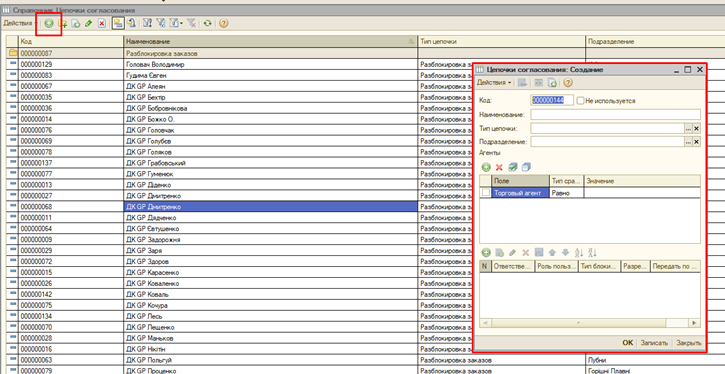
Task: Click the Подразделение column header
Action: (x=655, y=42)
